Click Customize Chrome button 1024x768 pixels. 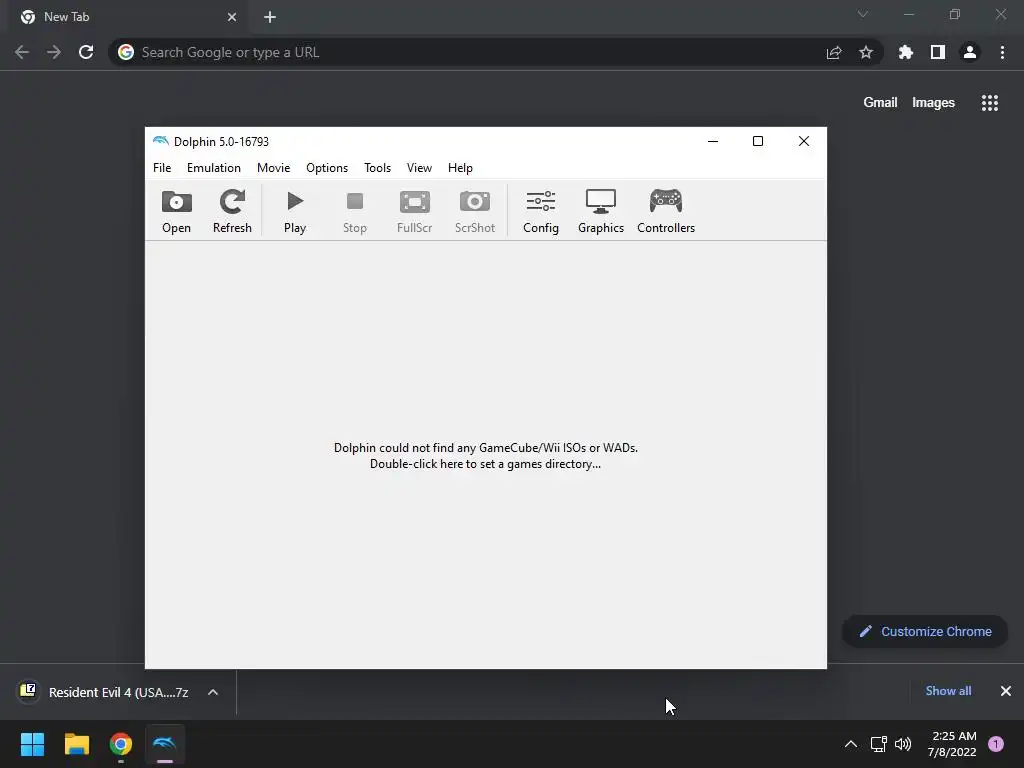(x=925, y=632)
